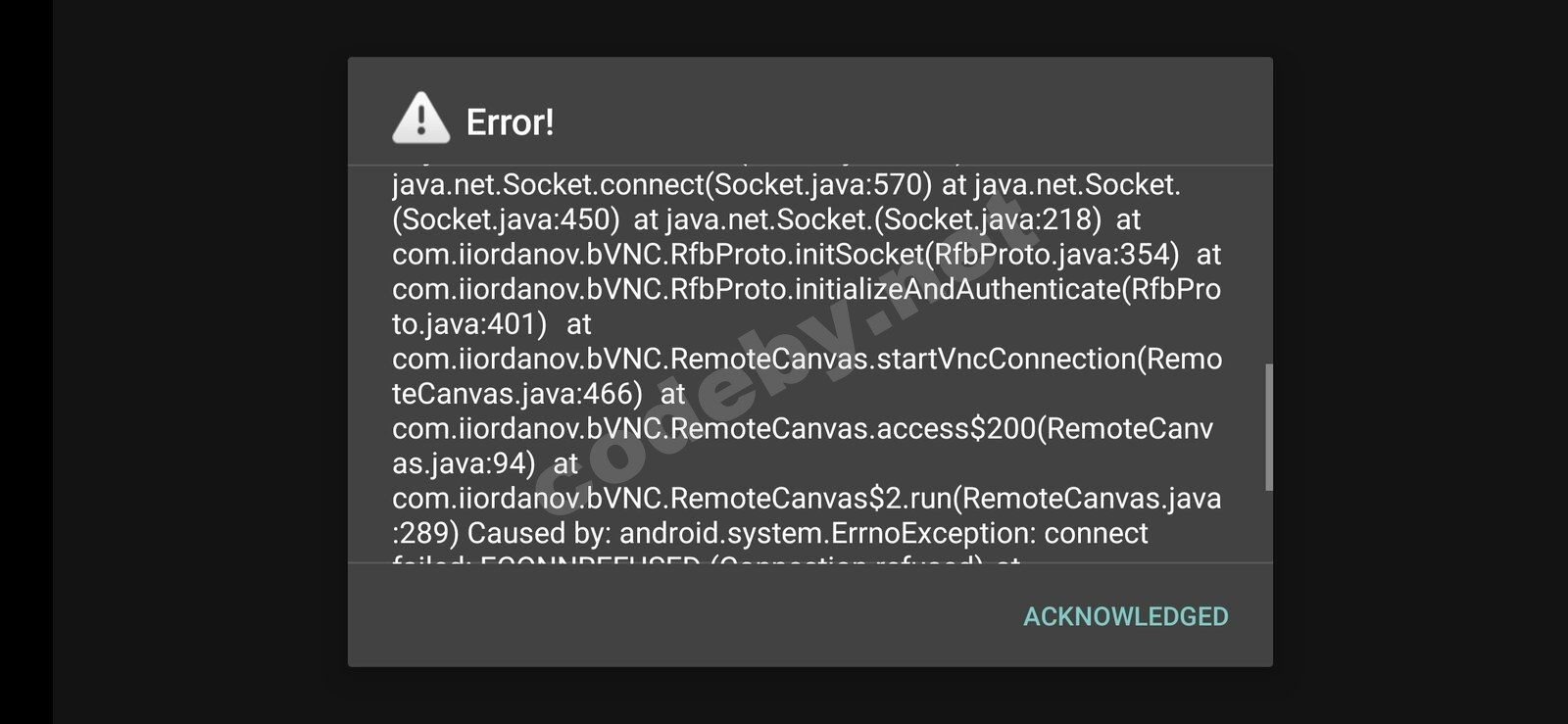Select the RemoteCanvas$2.run trace line
Image resolution: width=1568 pixels, height=724 pixels.
click(806, 498)
